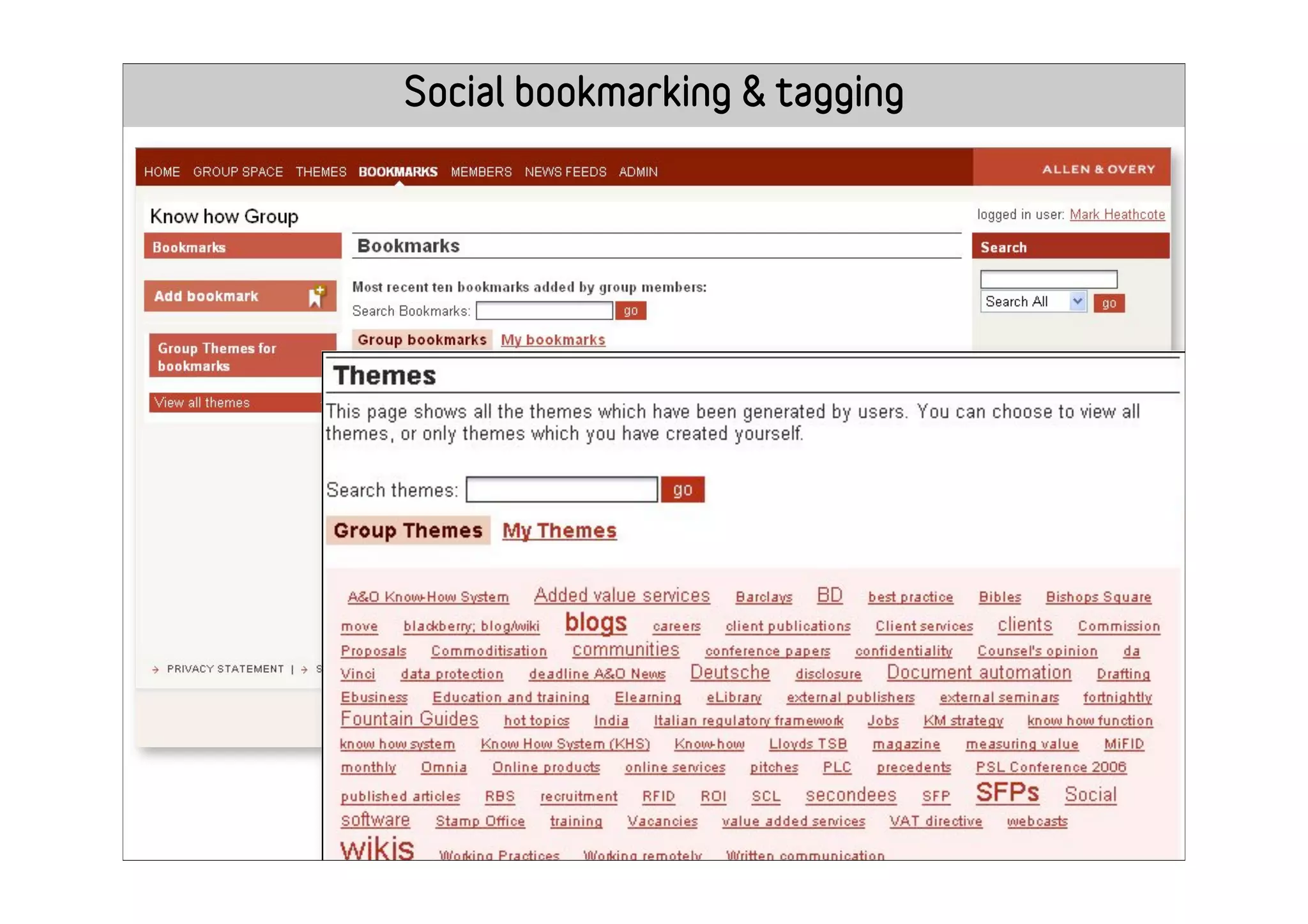Click the PRIVACY STATEMENT footer link

pos(225,669)
